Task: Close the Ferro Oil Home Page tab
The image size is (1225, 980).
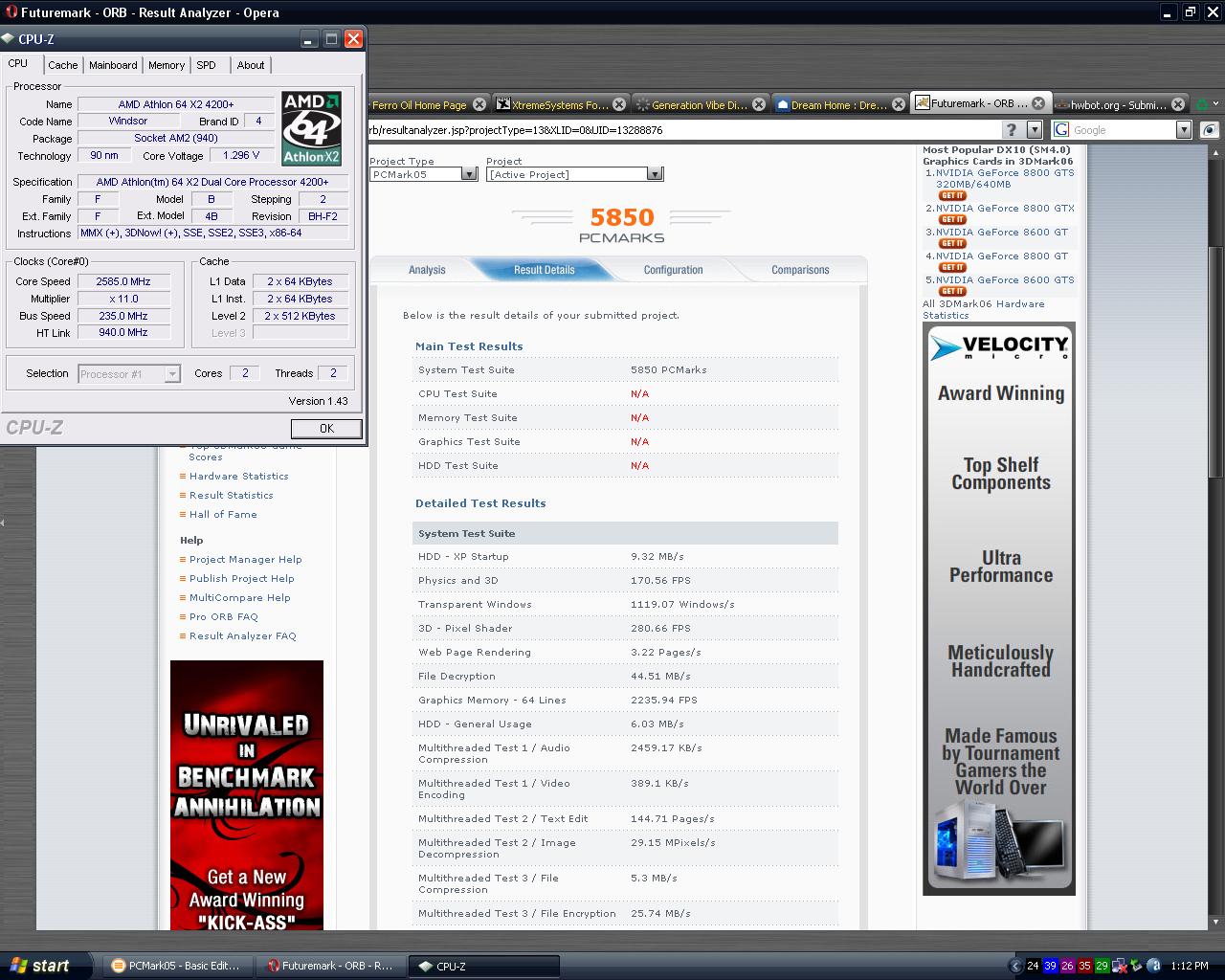Action: [479, 104]
